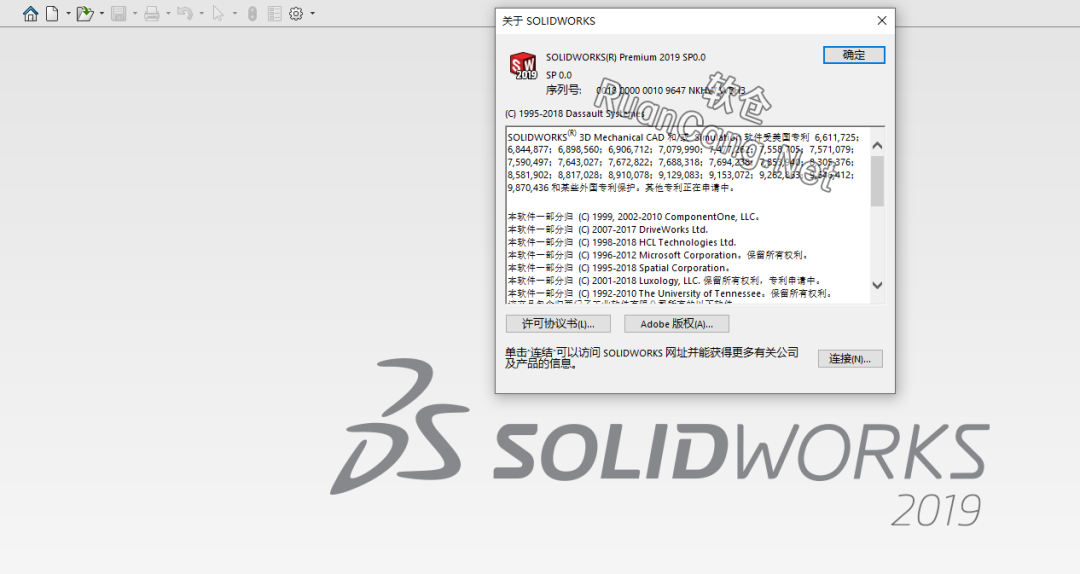Expand the dropdown arrow next to Options gear
The image size is (1080, 574).
tap(312, 14)
